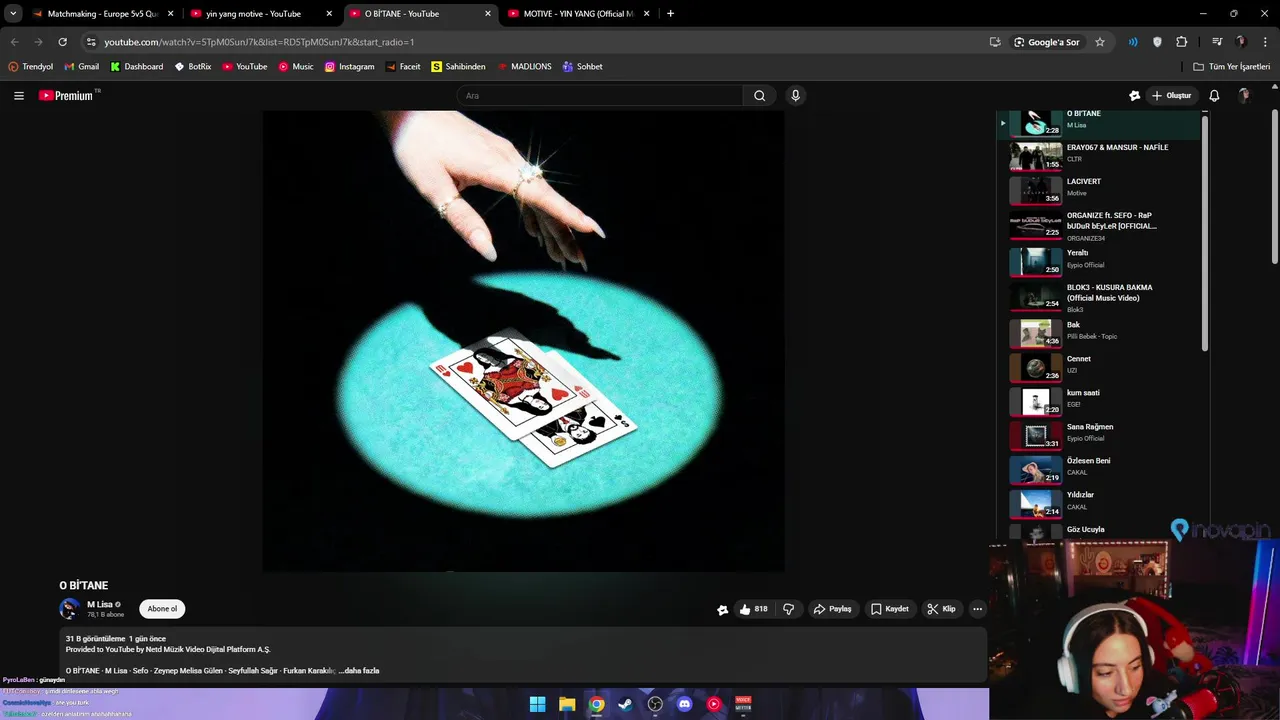Screen dimensions: 1280x720
Task: Open Chrome profile avatar in the toolbar
Action: click(1241, 42)
